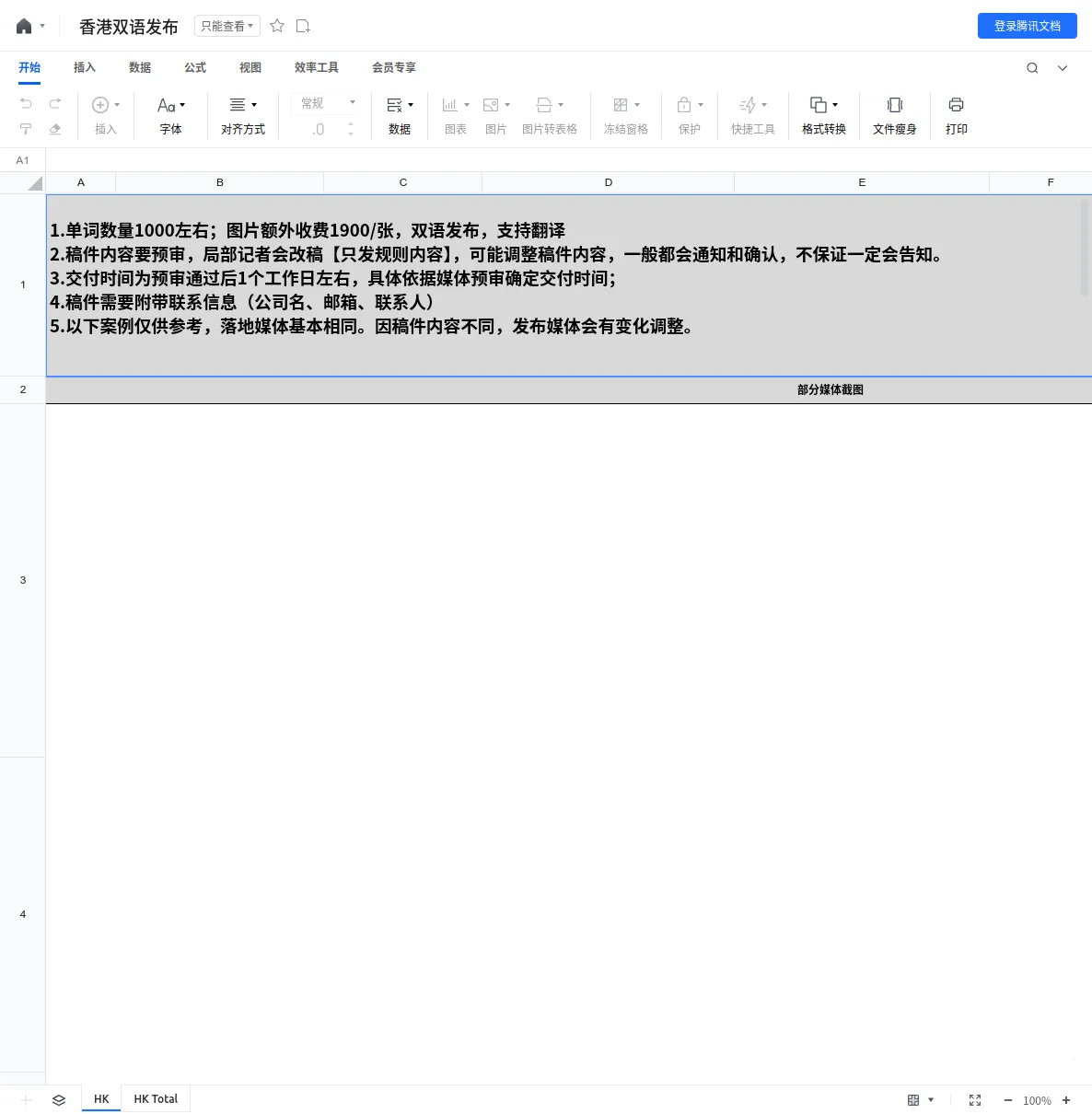Collapse the ribbon with the chevron
Viewport: 1092px width, 1114px height.
click(1063, 67)
